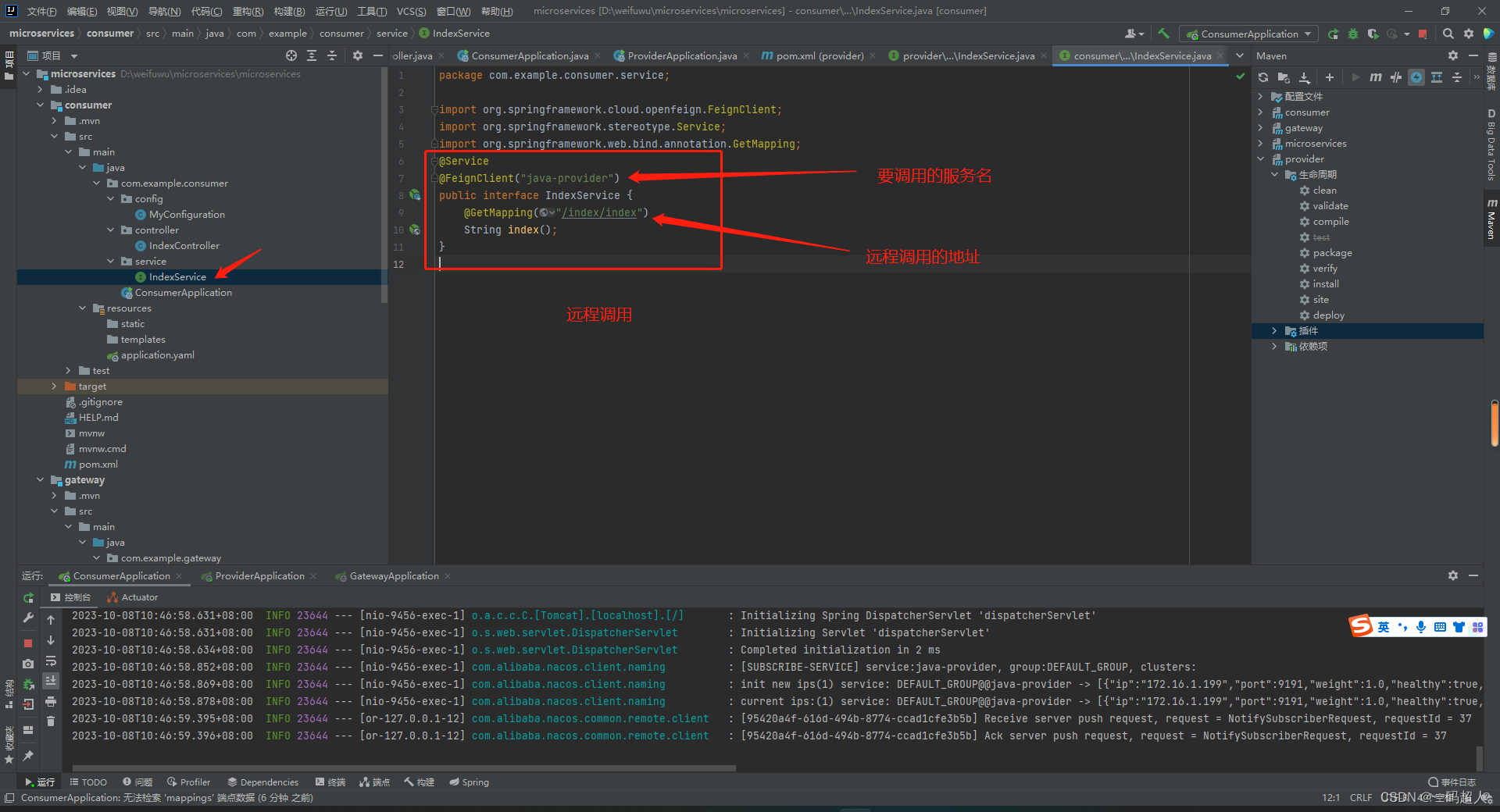Open search everywhere with the magnifier icon
Screen dimensions: 1500x812
click(1448, 34)
